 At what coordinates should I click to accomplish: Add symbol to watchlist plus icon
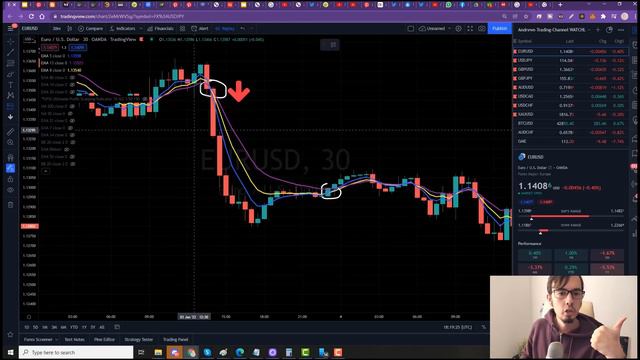[x=598, y=30]
